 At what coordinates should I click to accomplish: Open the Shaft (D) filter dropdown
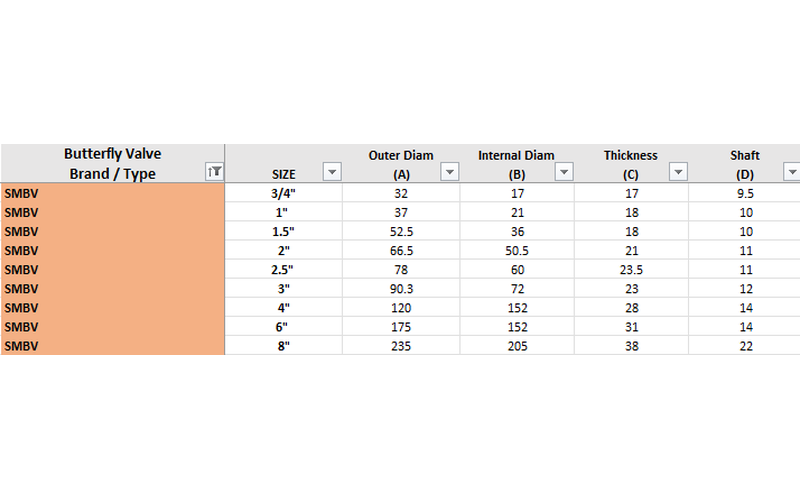792,171
